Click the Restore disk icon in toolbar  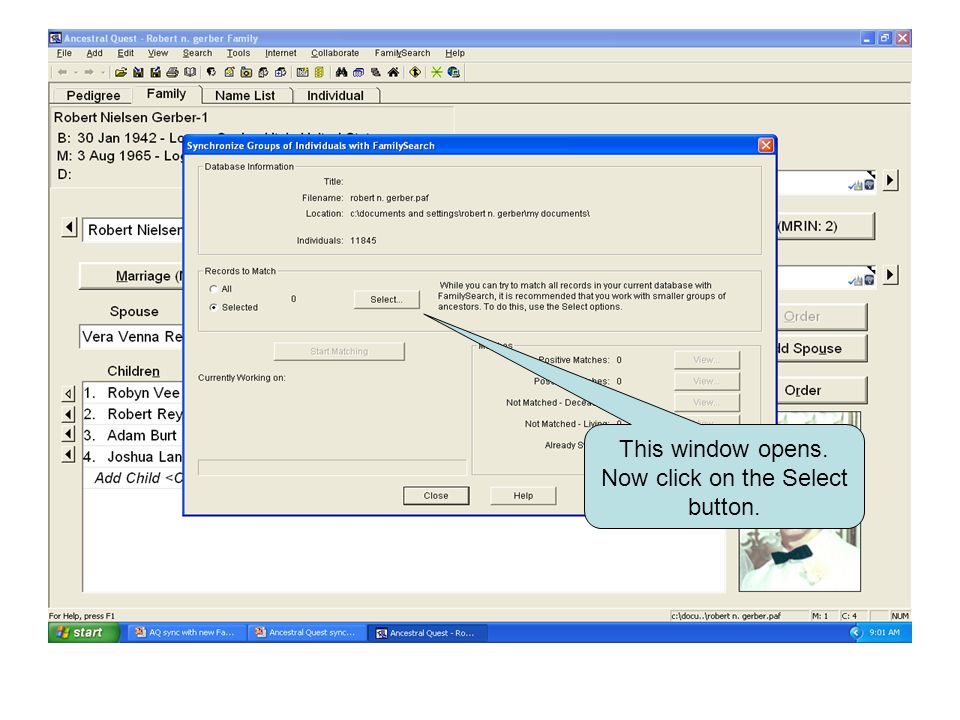pos(156,72)
